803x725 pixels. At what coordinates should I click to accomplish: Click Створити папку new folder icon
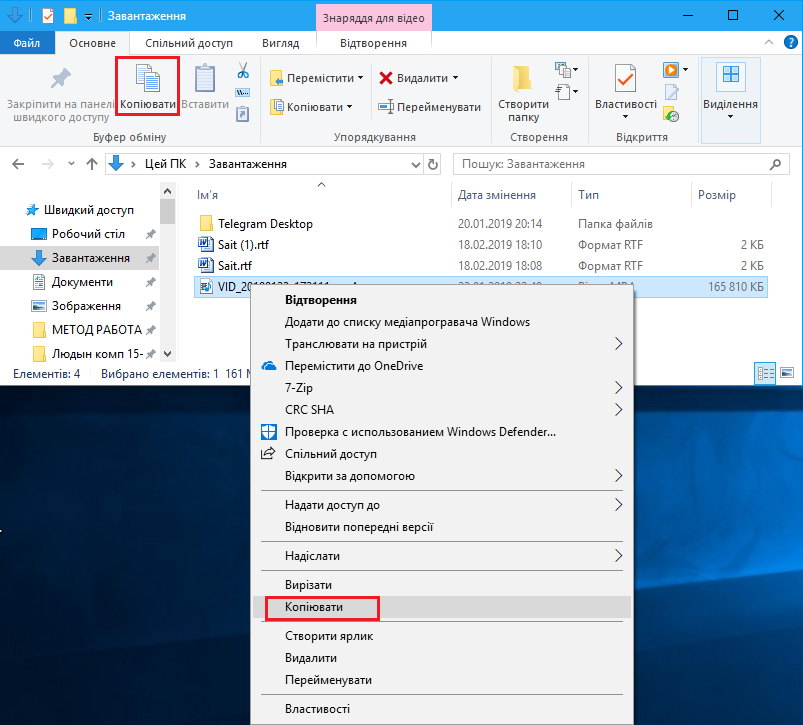(523, 79)
